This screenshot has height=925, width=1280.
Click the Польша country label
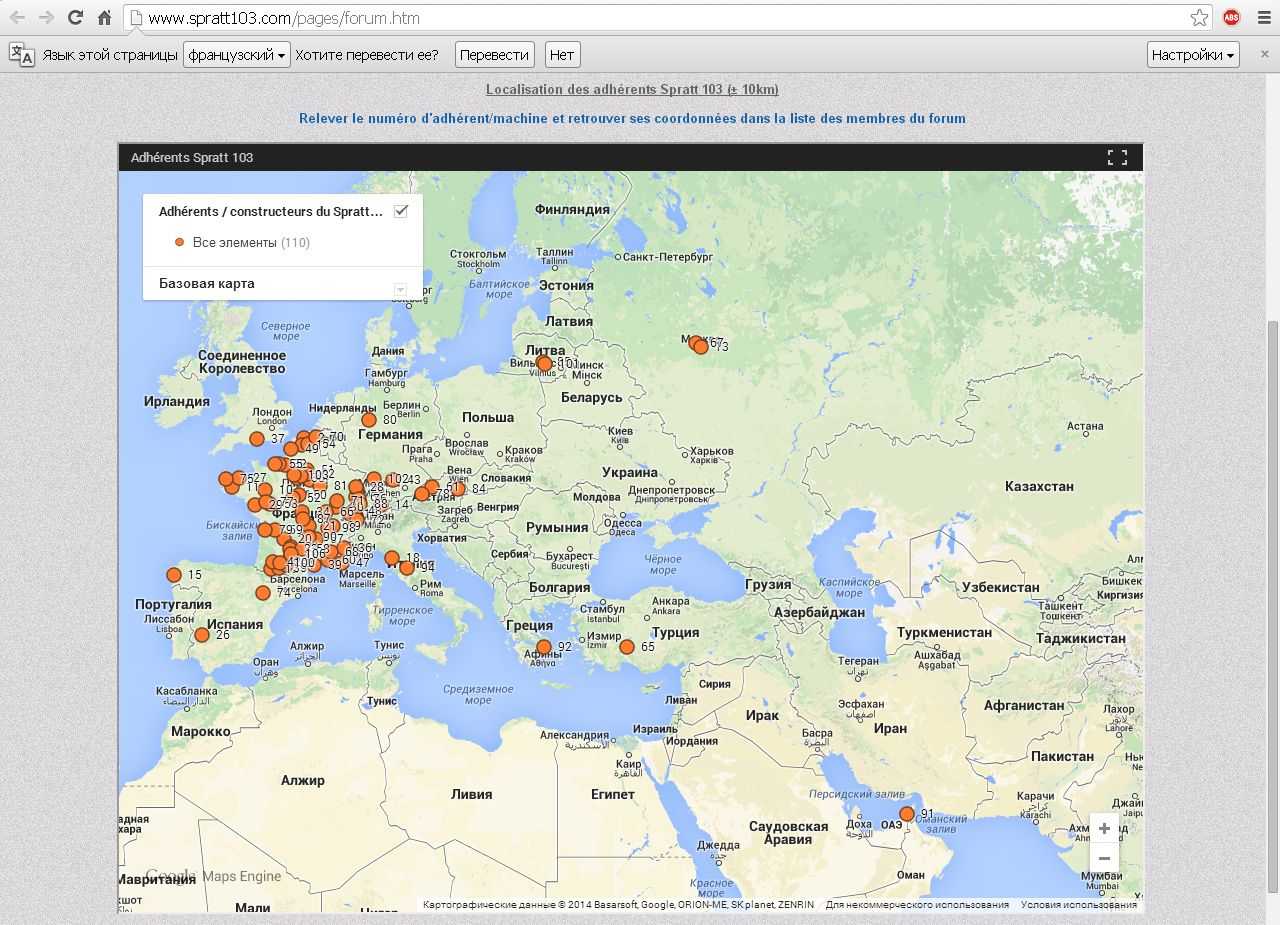click(487, 417)
